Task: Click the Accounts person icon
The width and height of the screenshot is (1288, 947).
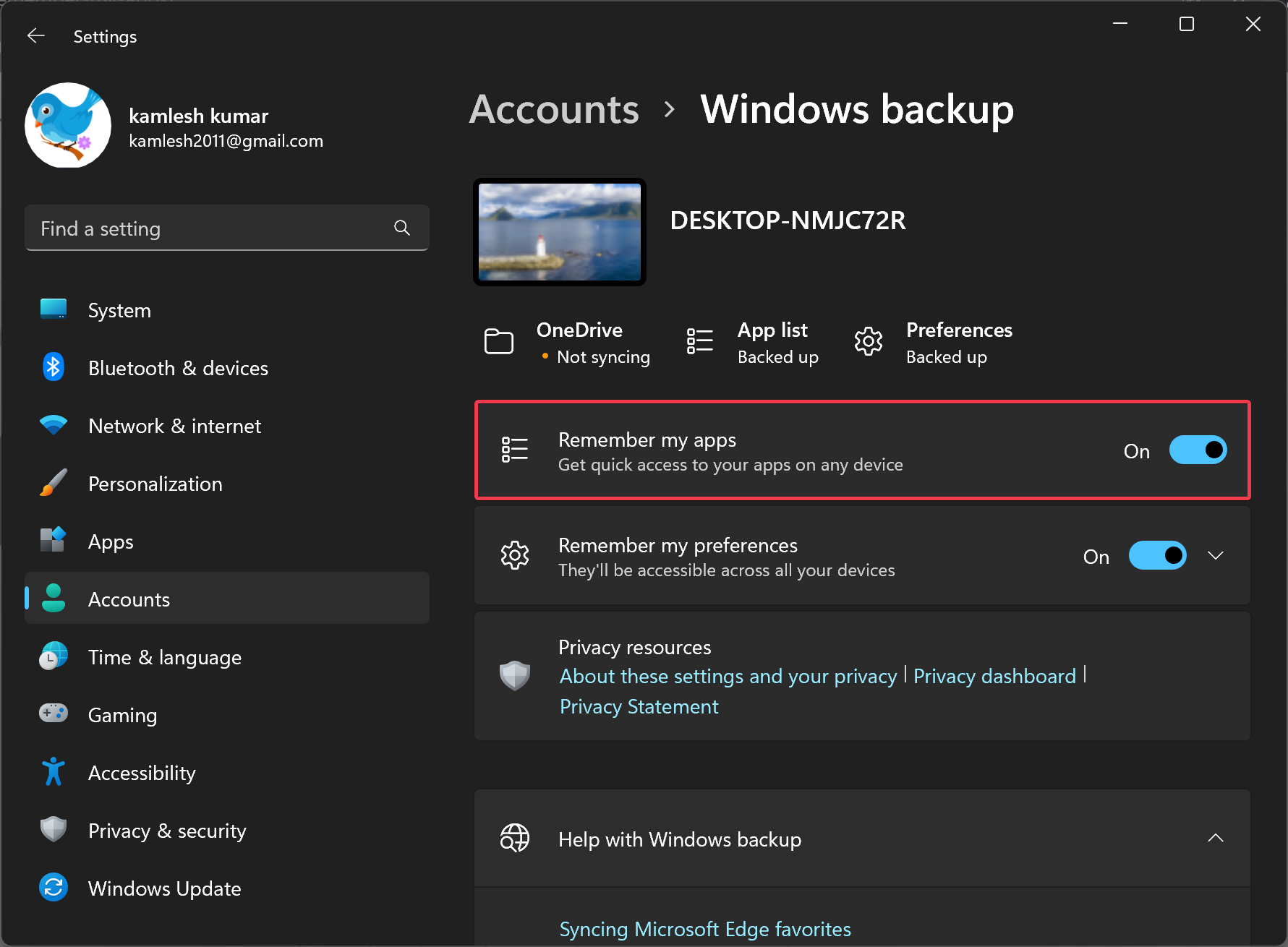Action: [x=54, y=599]
